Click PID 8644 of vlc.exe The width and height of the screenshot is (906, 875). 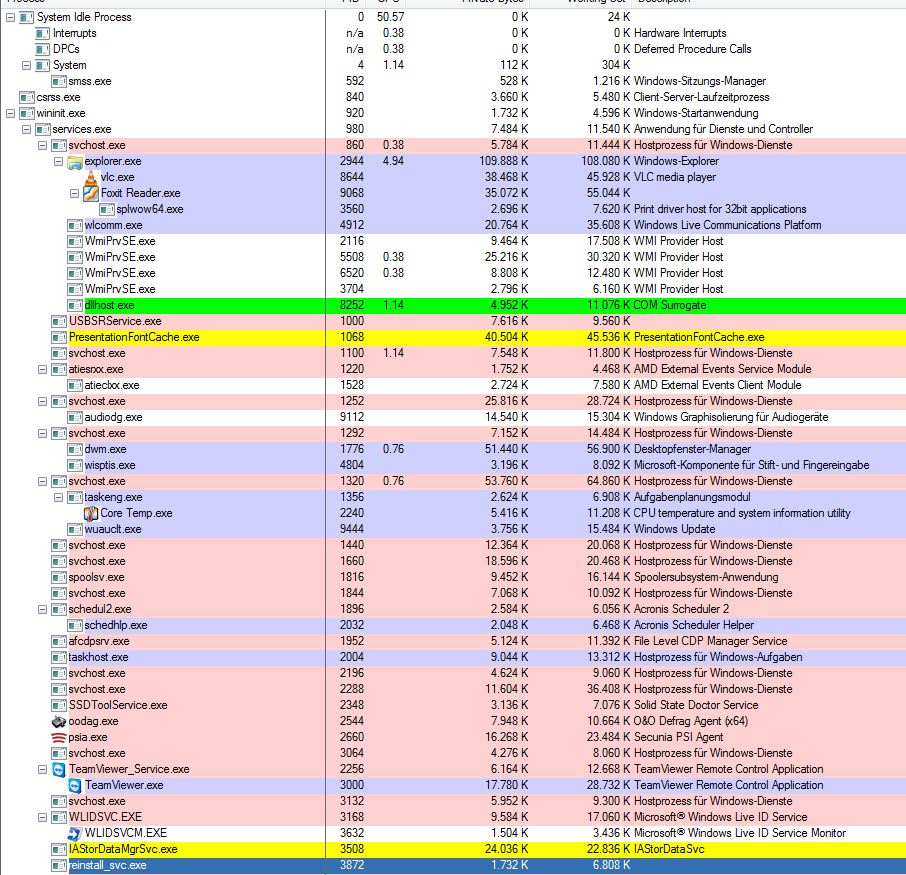pyautogui.click(x=352, y=177)
